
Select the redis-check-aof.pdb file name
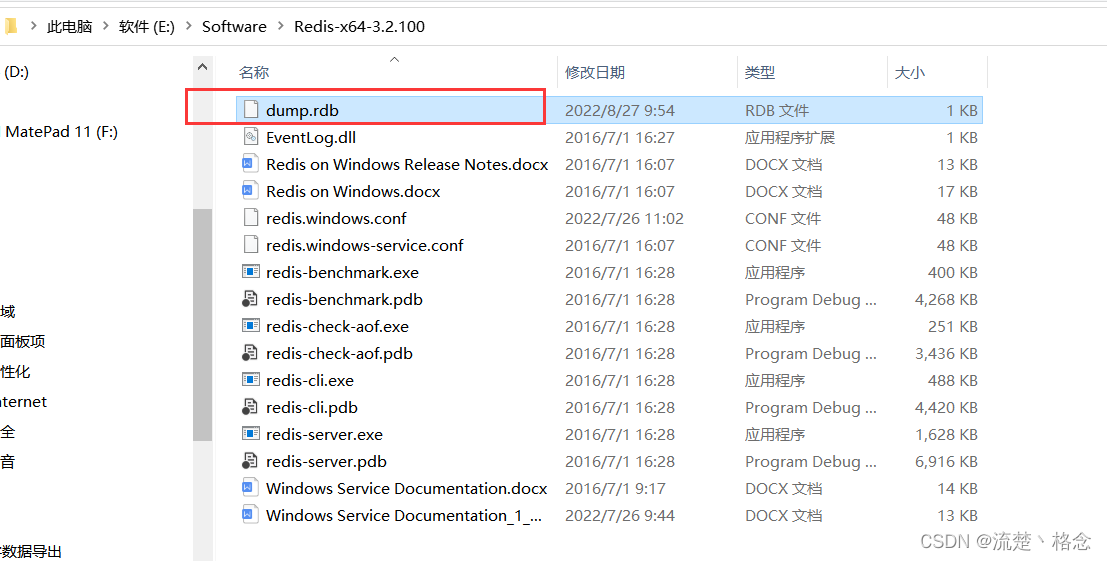(340, 353)
